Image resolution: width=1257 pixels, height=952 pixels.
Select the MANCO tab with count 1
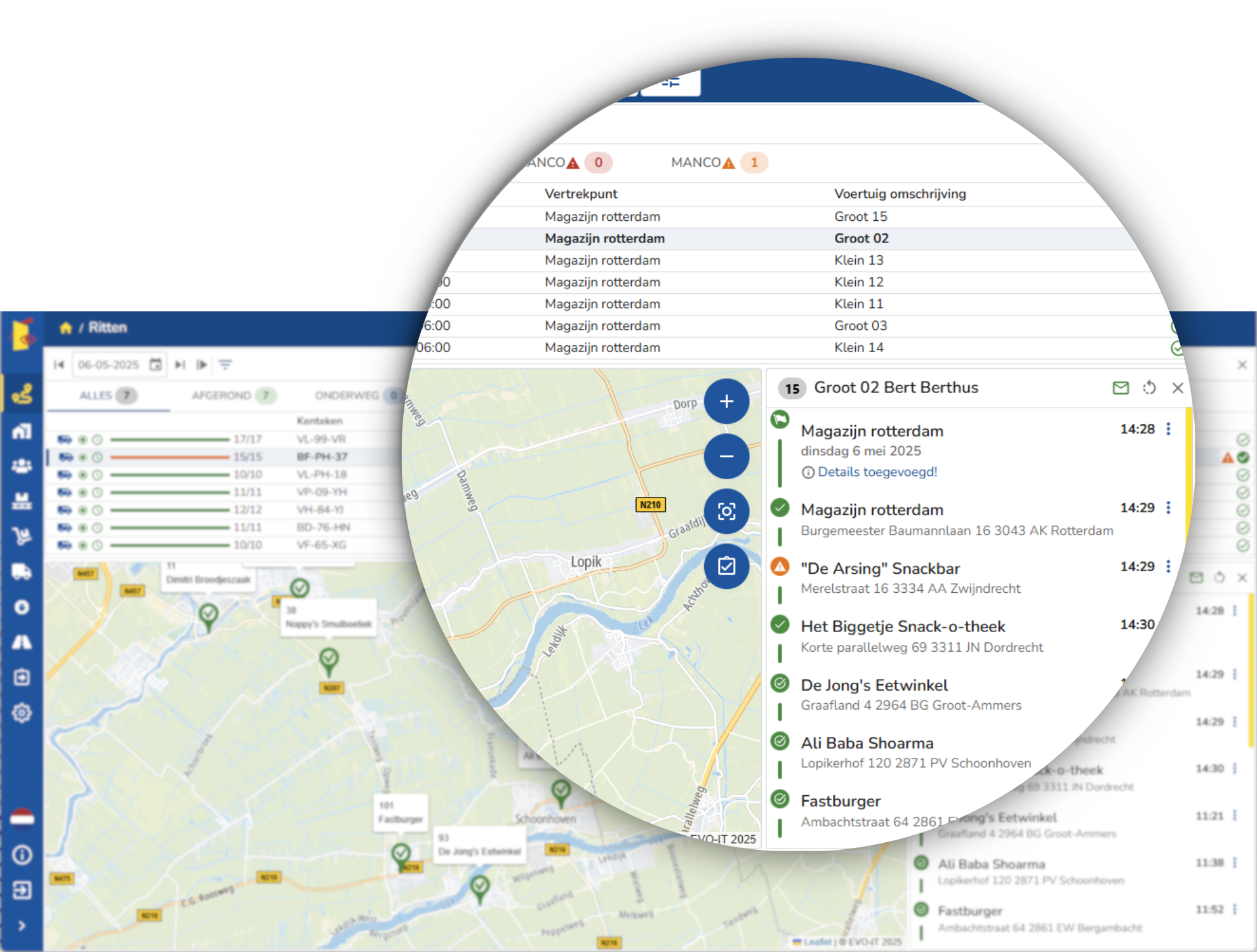tap(719, 162)
